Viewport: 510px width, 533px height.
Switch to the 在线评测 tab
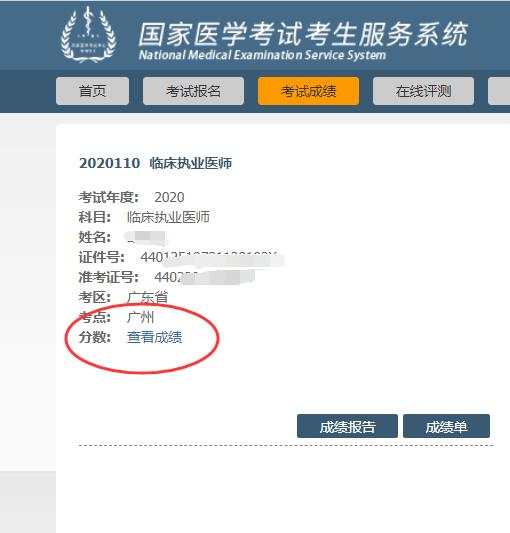(423, 91)
